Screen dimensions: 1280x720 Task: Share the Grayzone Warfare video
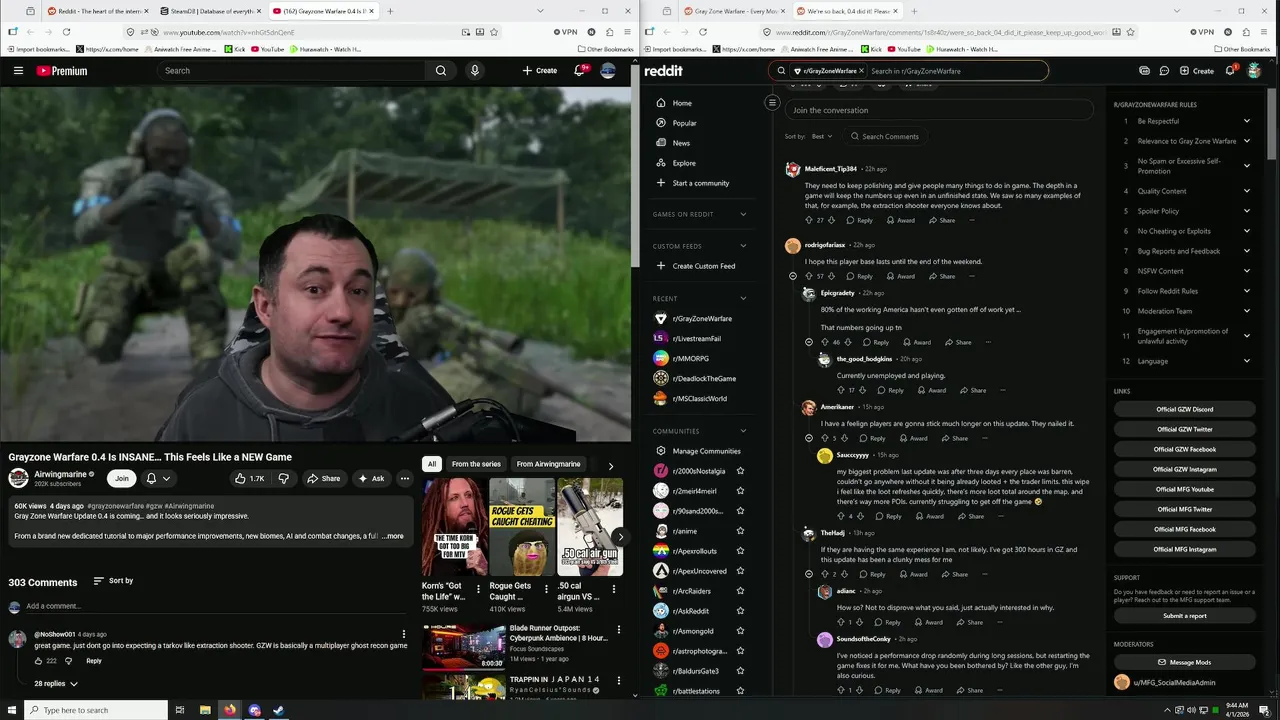click(x=324, y=478)
